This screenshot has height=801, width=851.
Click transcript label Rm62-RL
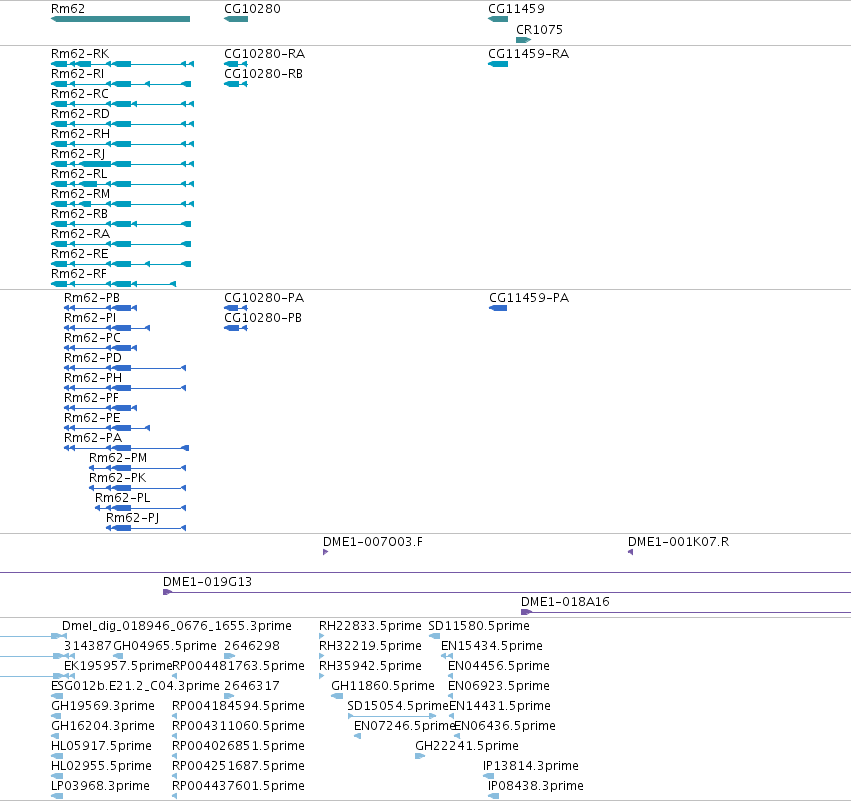click(79, 174)
